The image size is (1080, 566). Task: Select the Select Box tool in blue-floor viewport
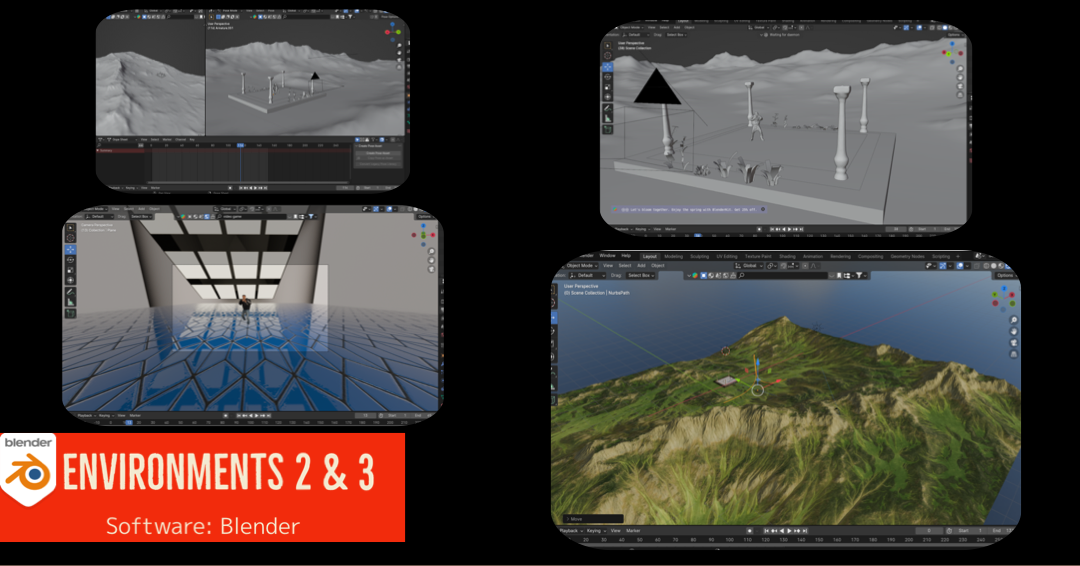(x=70, y=228)
